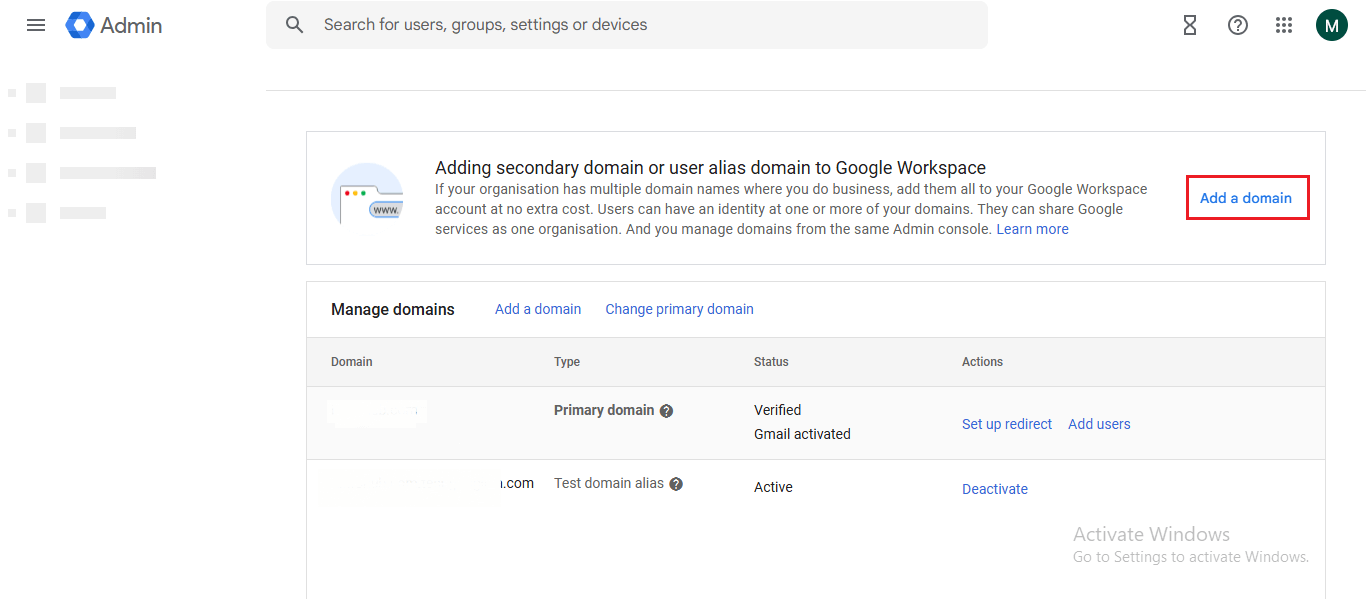Click the Domain column header
1366x599 pixels.
pyautogui.click(x=352, y=362)
